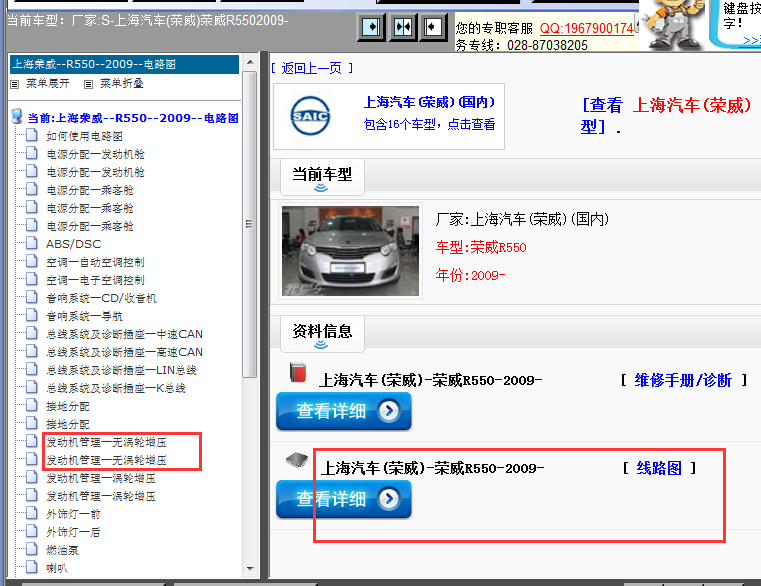Open 总线系统及诊断插座一LIN总线 item
This screenshot has height=586, width=761.
[121, 370]
